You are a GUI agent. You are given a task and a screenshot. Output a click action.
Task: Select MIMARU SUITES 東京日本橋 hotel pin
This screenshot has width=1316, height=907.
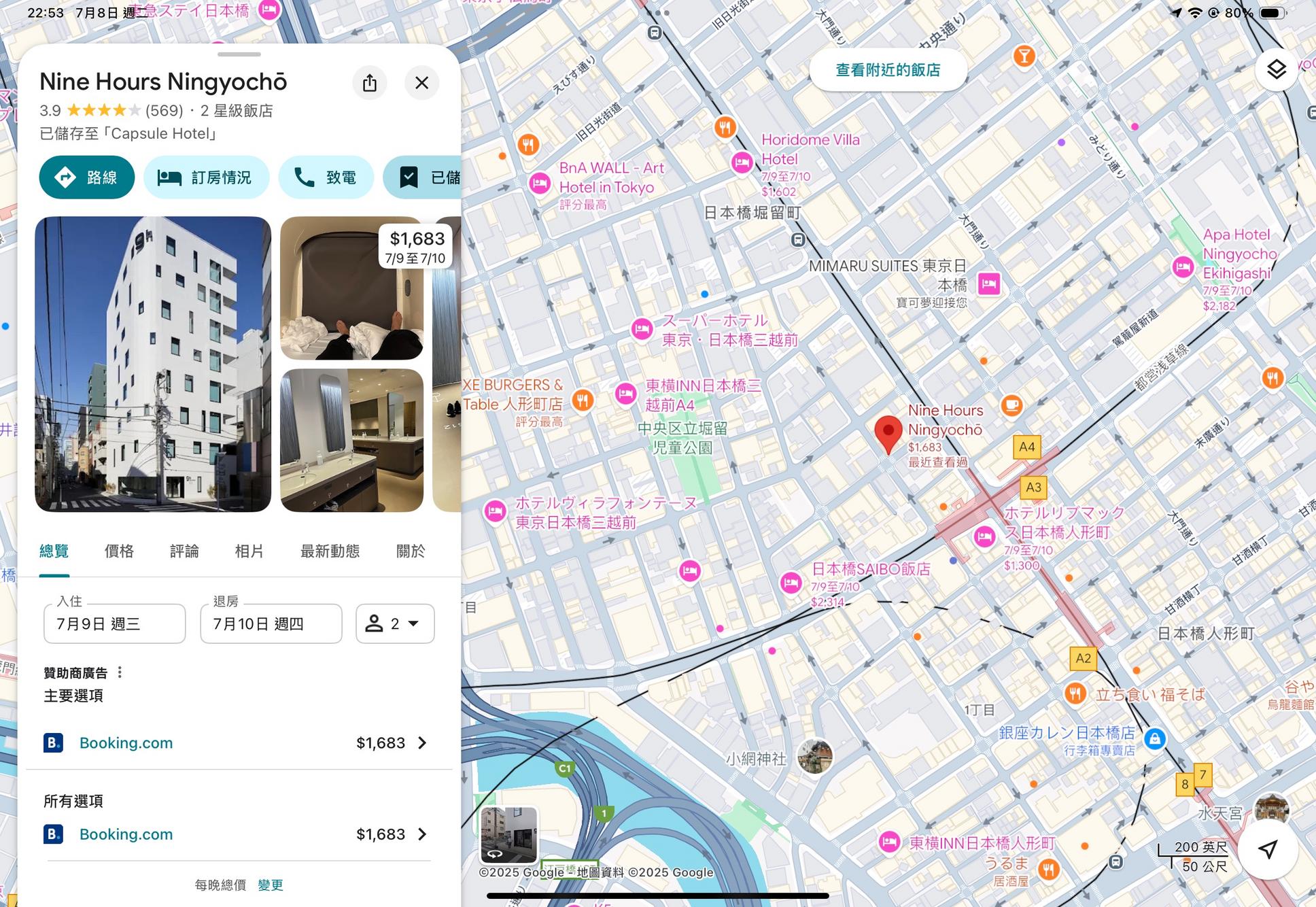coord(989,283)
